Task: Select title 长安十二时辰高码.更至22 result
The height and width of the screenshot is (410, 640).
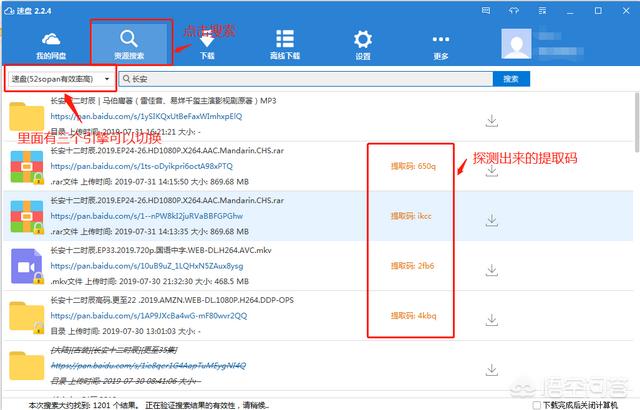Action: click(172, 300)
